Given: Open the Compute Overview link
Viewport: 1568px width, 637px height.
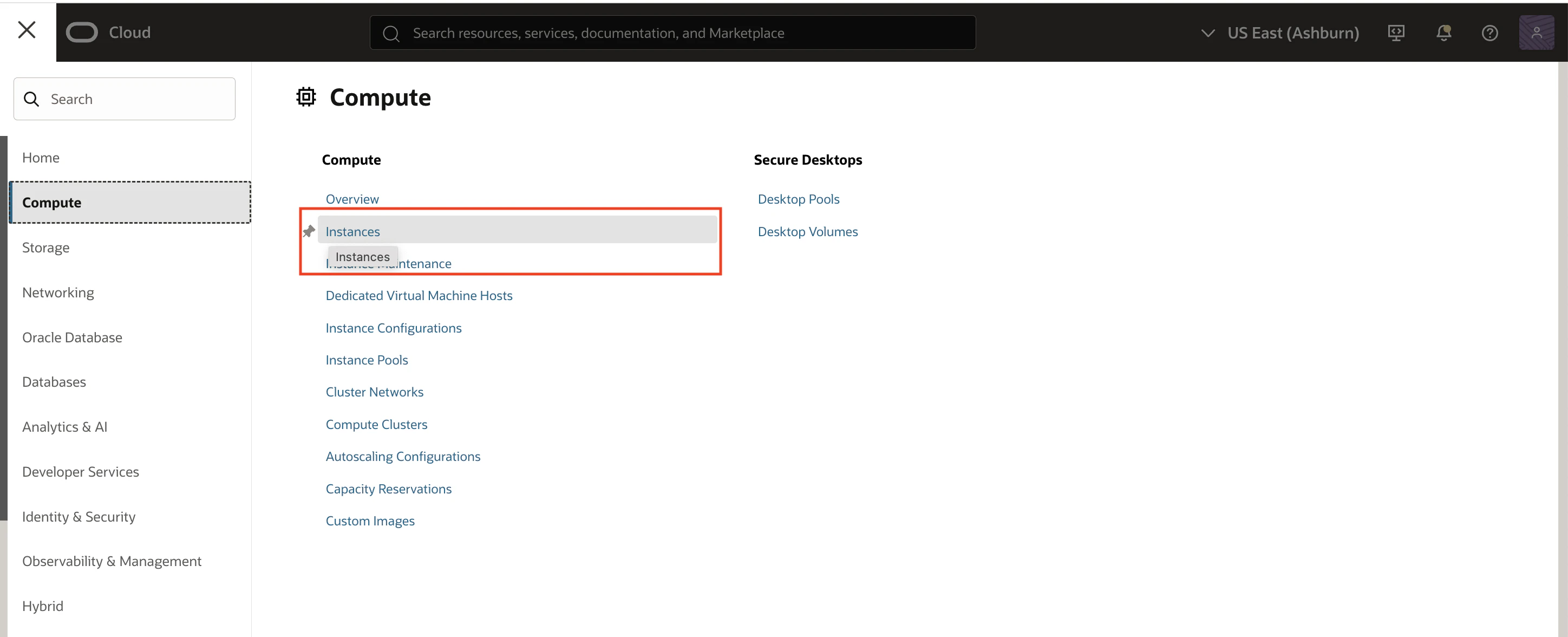Looking at the screenshot, I should tap(352, 199).
